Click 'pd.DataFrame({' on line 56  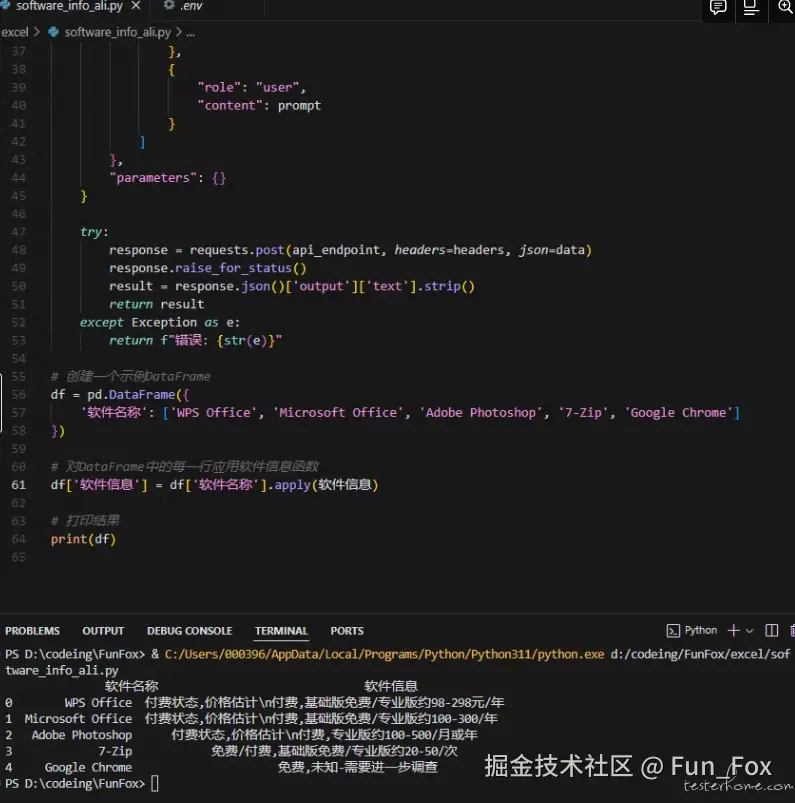point(138,395)
